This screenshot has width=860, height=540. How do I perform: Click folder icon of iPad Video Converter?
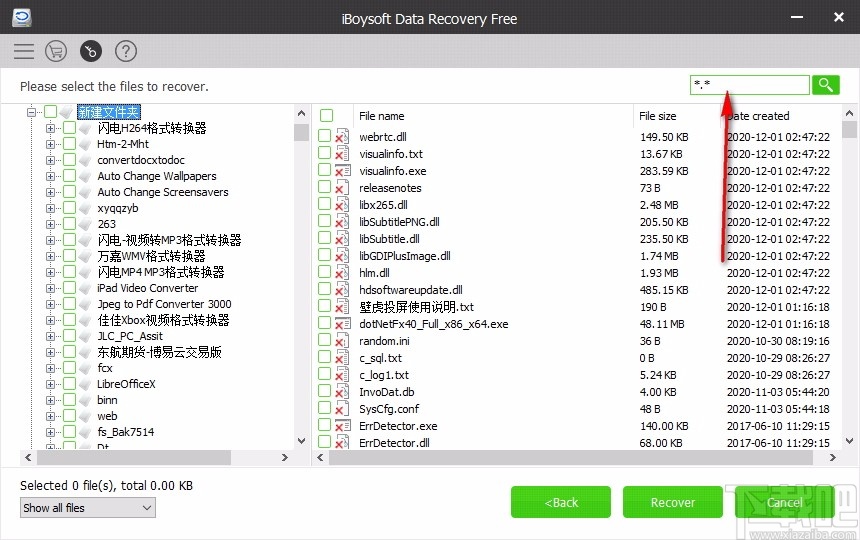[85, 288]
